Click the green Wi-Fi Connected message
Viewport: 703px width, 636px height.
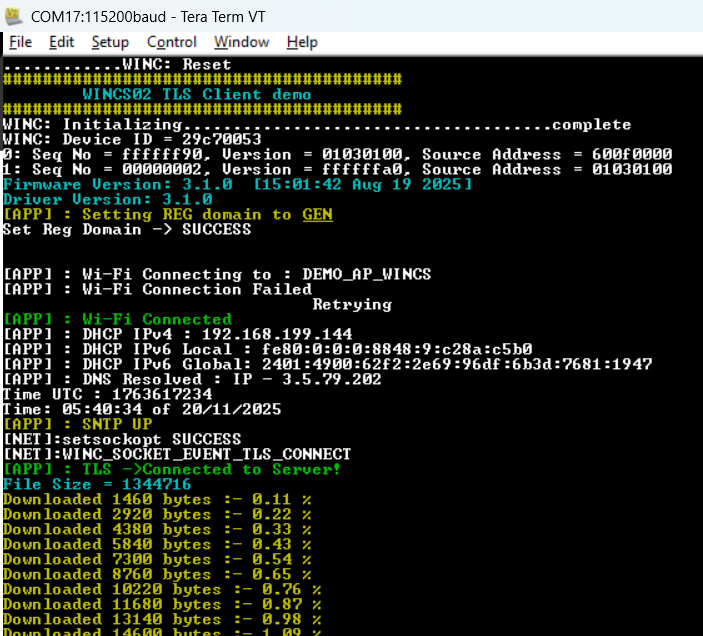117,320
